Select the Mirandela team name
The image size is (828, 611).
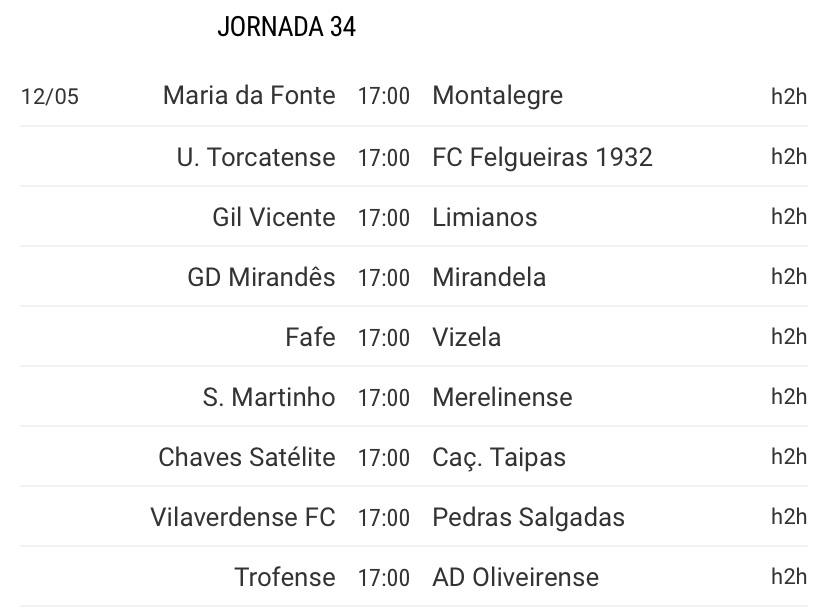(x=489, y=277)
